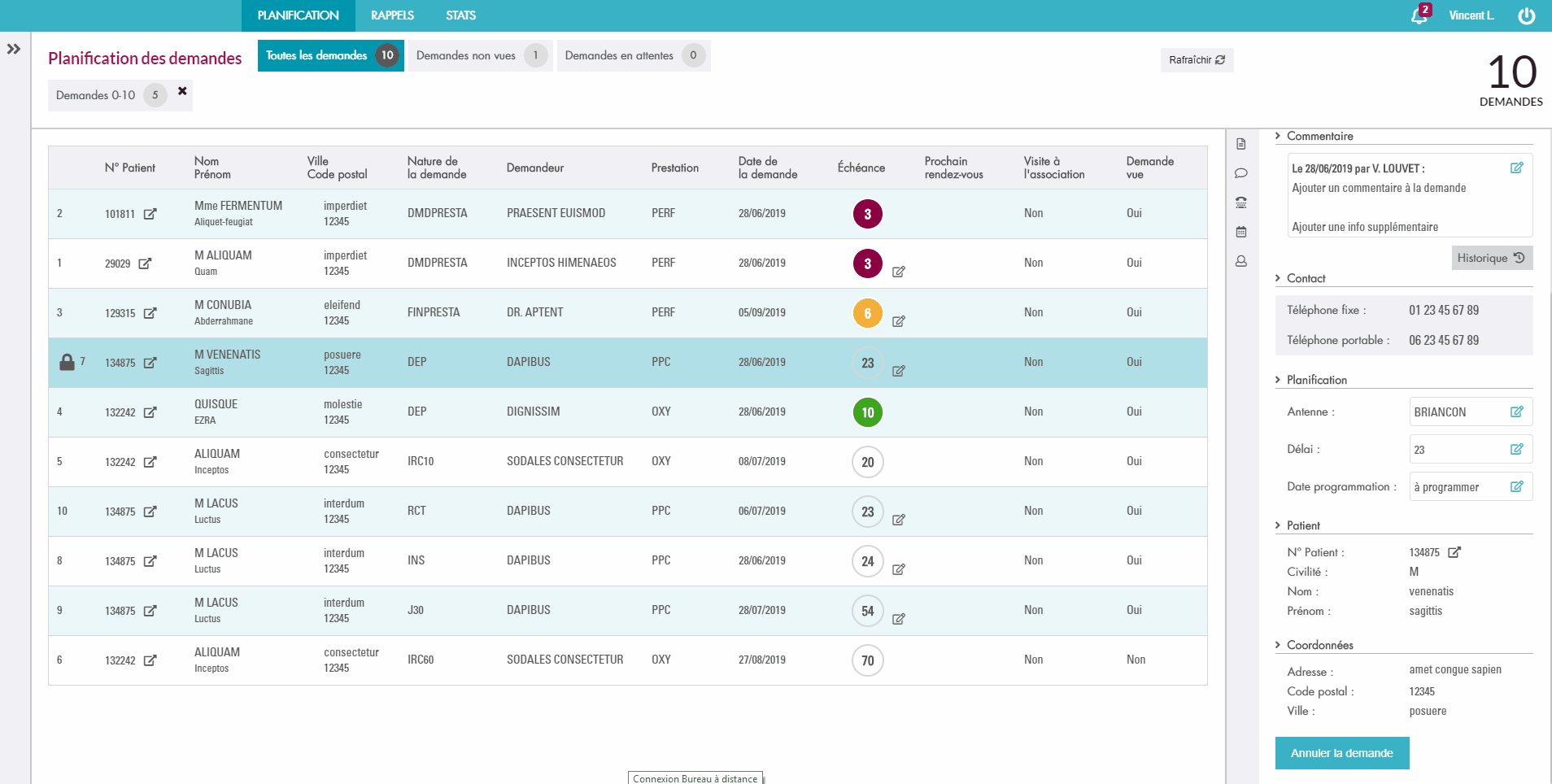The height and width of the screenshot is (784, 1552).
Task: Open the comment speech bubble sidebar icon
Action: (x=1241, y=173)
